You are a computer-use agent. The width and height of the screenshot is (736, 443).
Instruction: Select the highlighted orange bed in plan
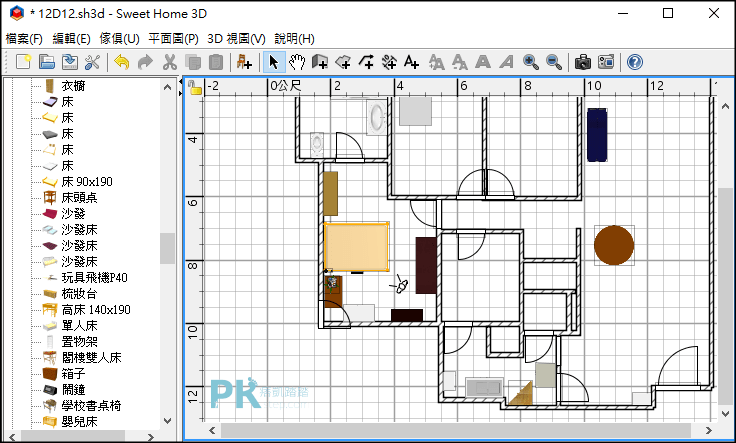[x=356, y=247]
